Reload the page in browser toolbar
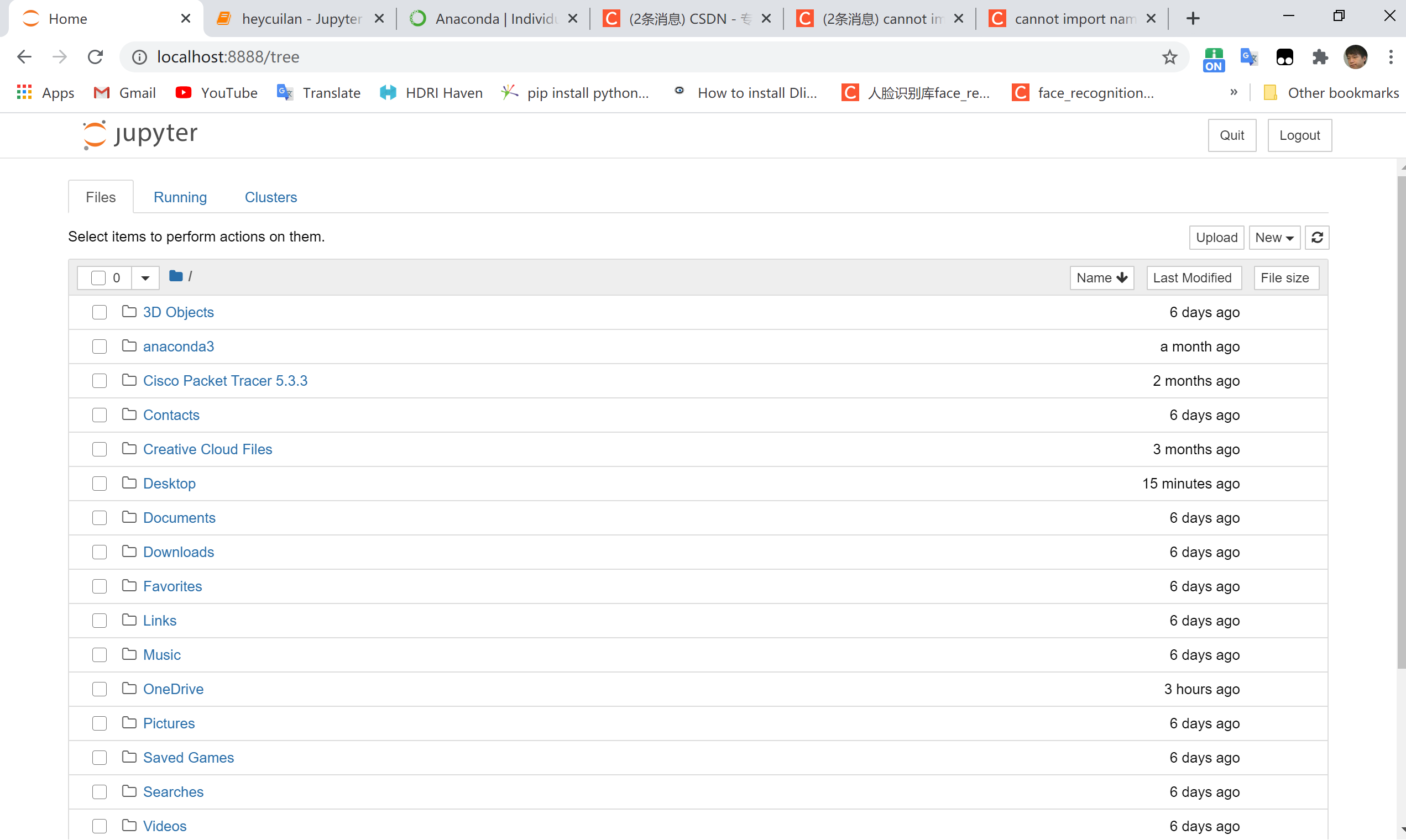 [95, 57]
